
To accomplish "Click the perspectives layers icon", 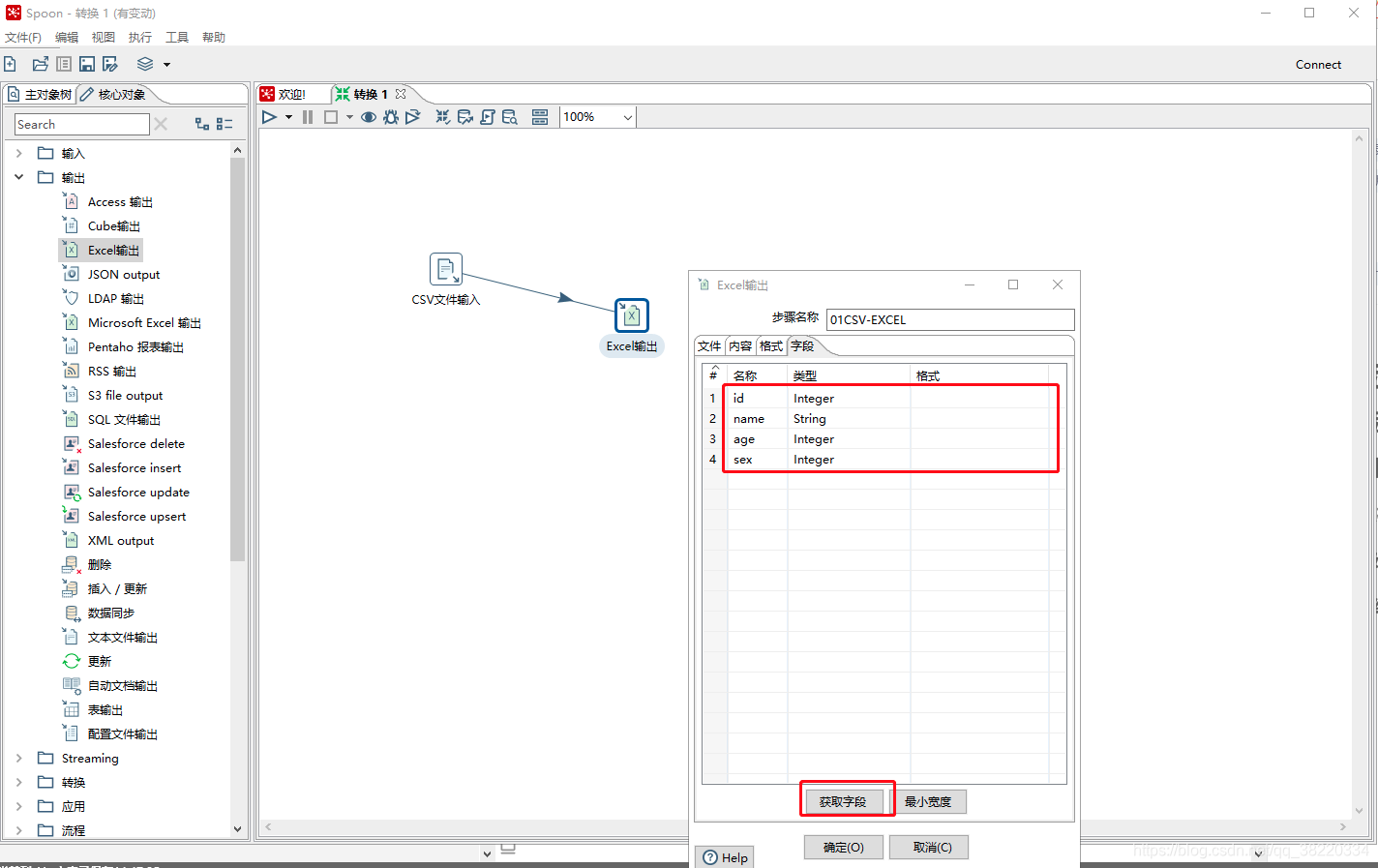I will 145,64.
